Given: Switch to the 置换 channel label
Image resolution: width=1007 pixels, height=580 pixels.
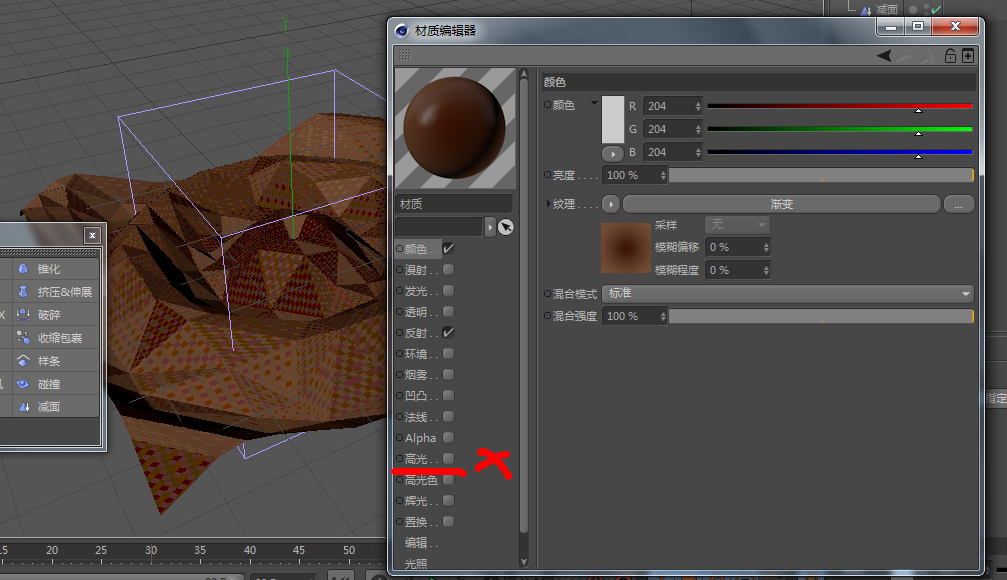Looking at the screenshot, I should pos(416,522).
